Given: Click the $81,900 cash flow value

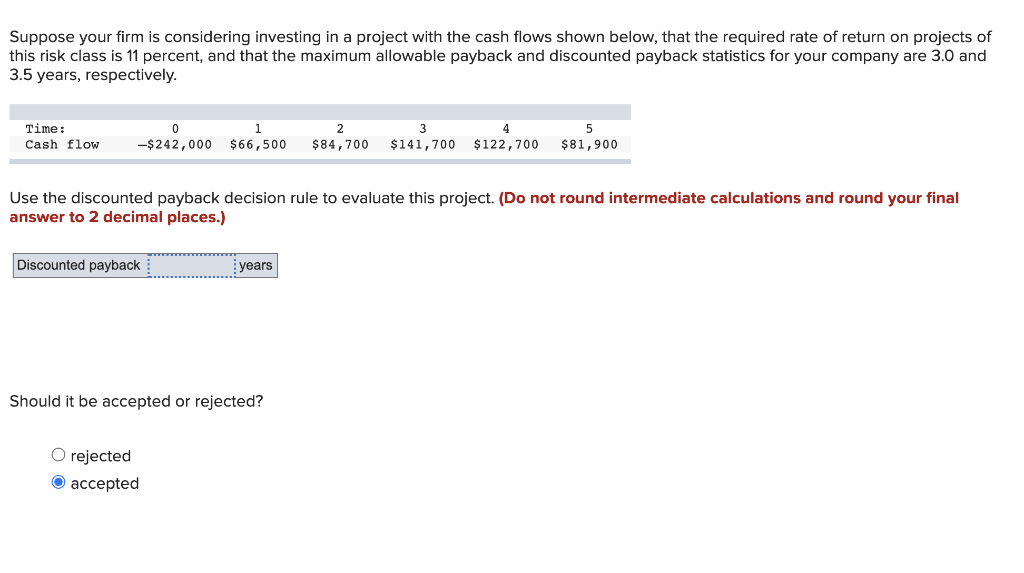Looking at the screenshot, I should (x=589, y=144).
